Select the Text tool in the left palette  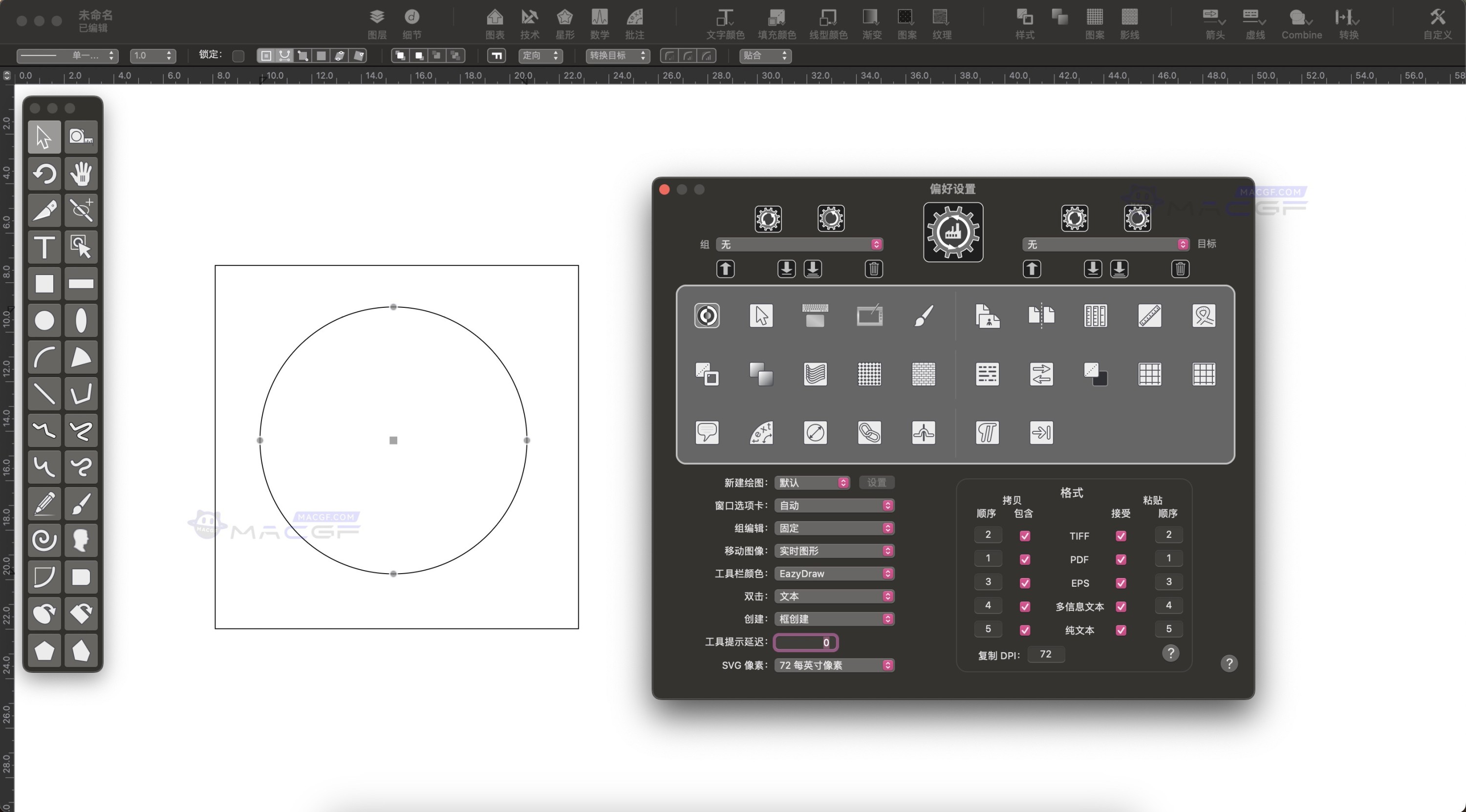point(44,247)
